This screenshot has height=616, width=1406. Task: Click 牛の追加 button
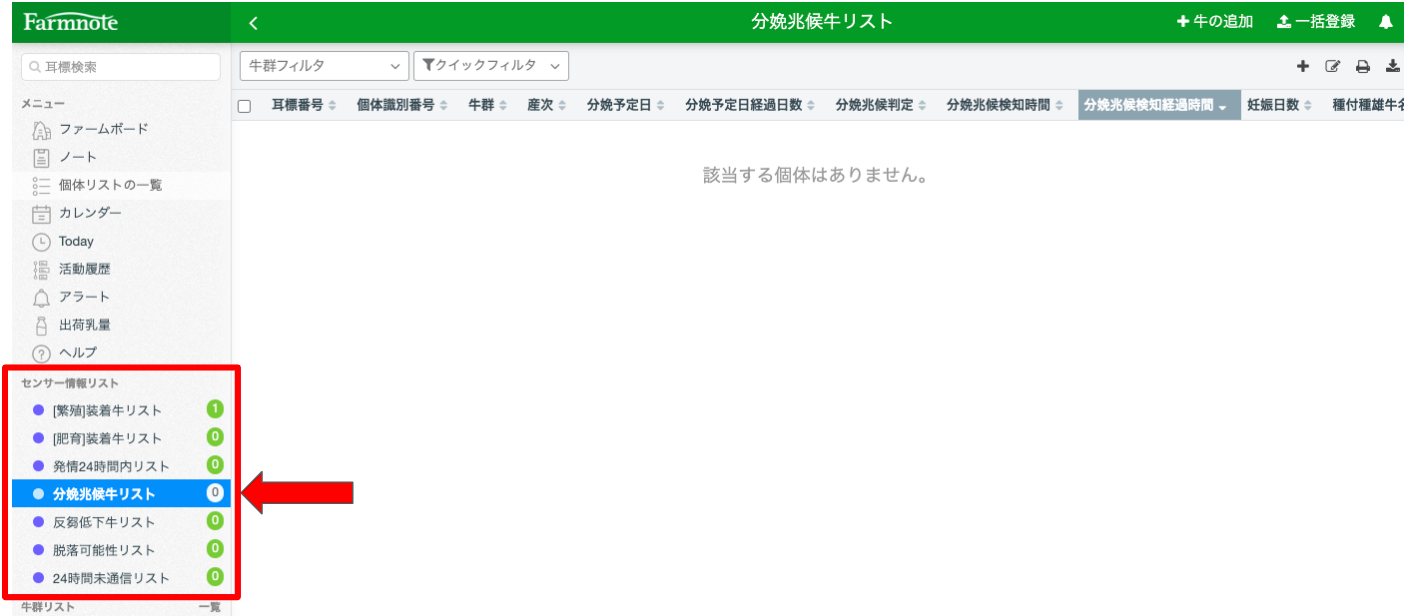(x=1215, y=22)
